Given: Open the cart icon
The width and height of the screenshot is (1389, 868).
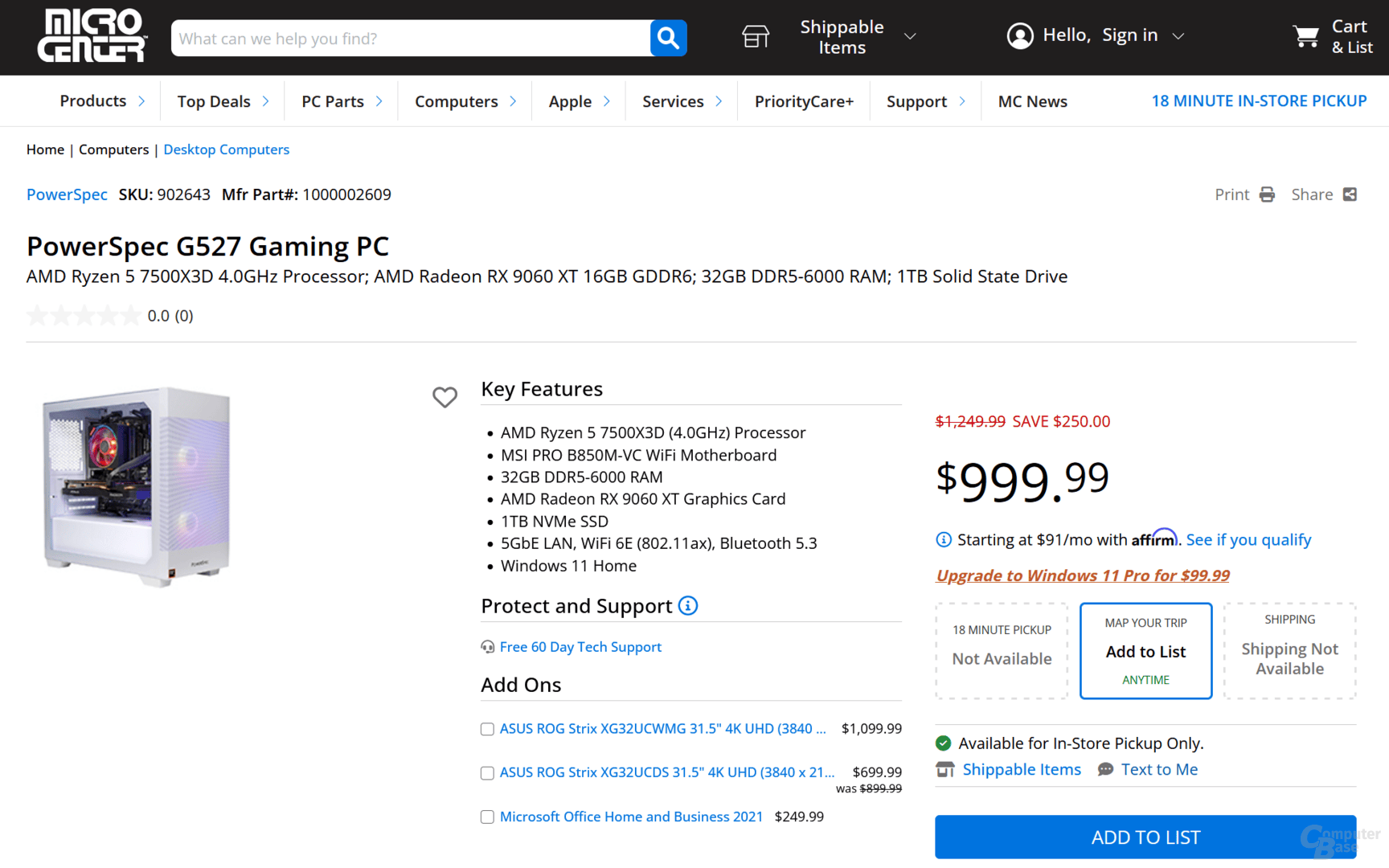Looking at the screenshot, I should 1305,36.
